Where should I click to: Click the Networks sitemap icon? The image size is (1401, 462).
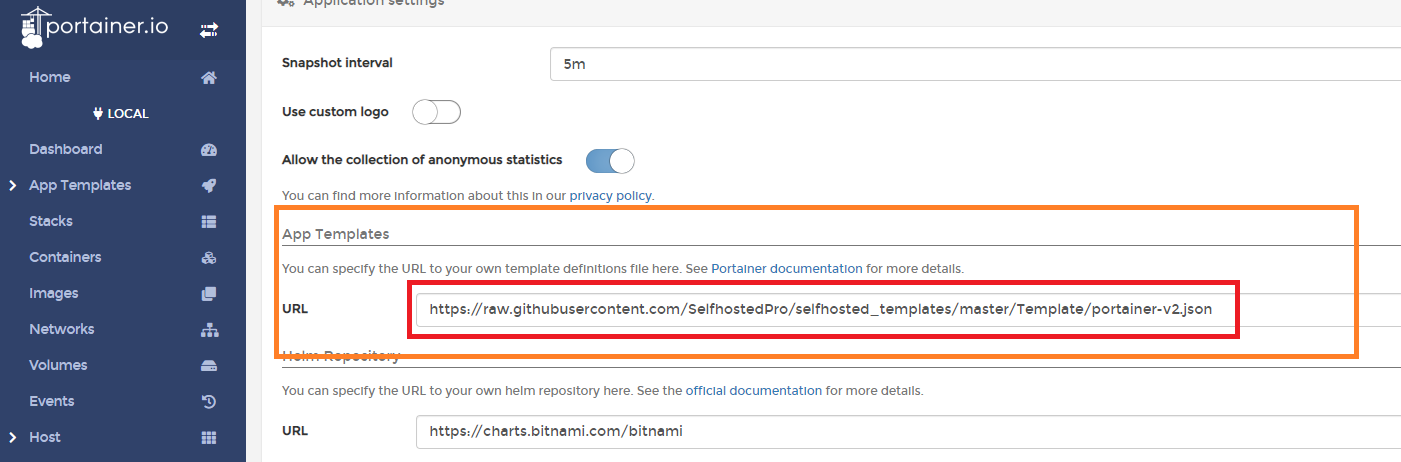[x=209, y=329]
